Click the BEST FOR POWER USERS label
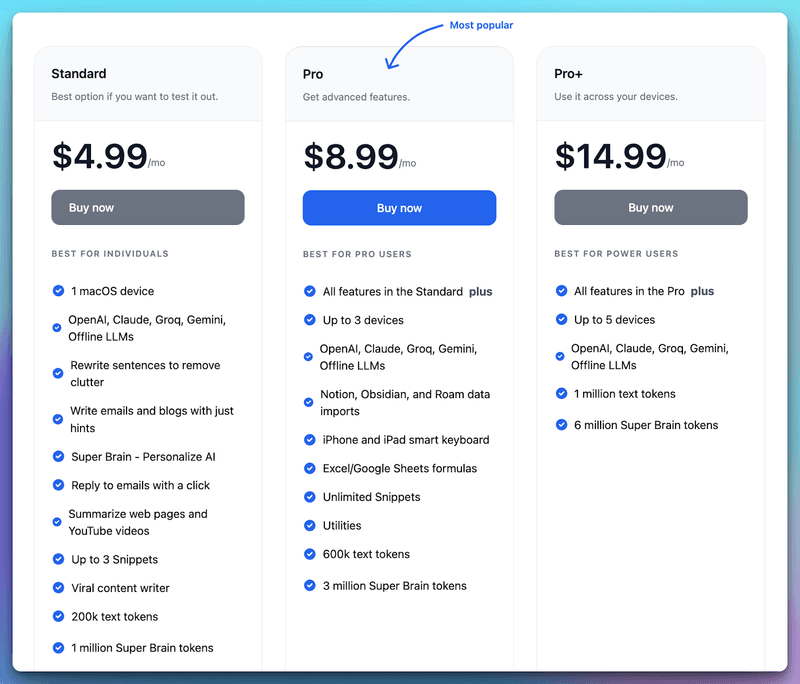 point(615,254)
